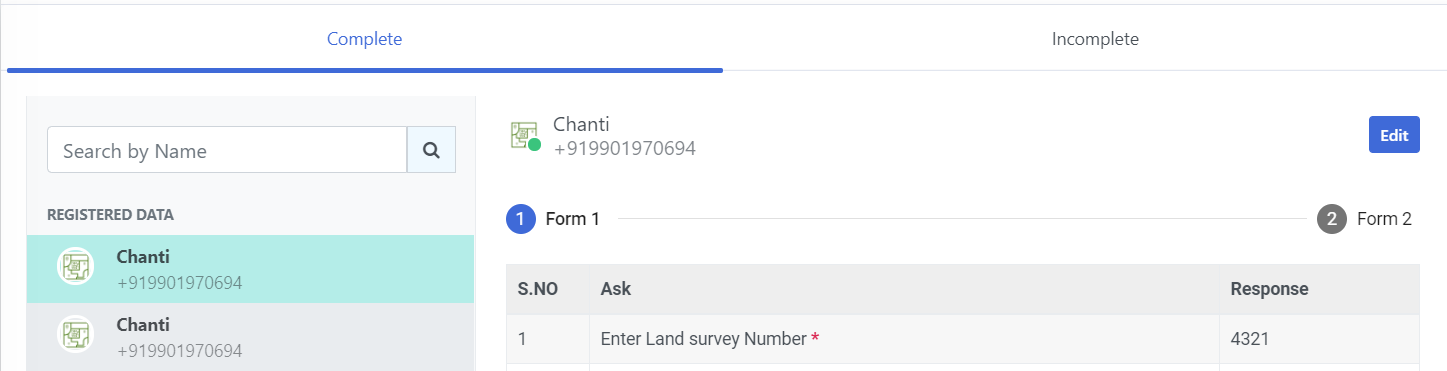Click the step 2 circle for Form 2
This screenshot has width=1447, height=371.
[x=1332, y=219]
